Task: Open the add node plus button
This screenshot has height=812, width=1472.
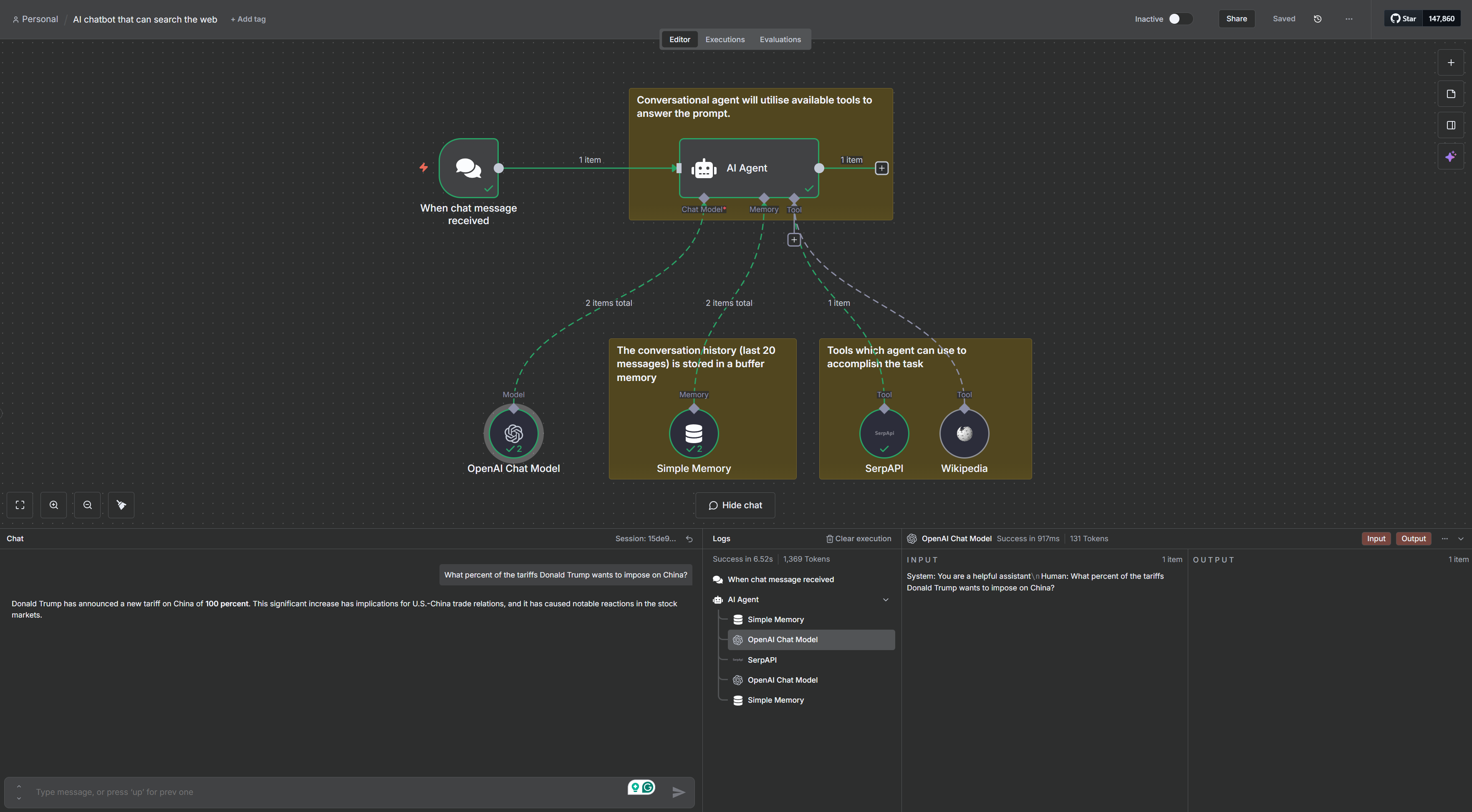Action: [1450, 63]
